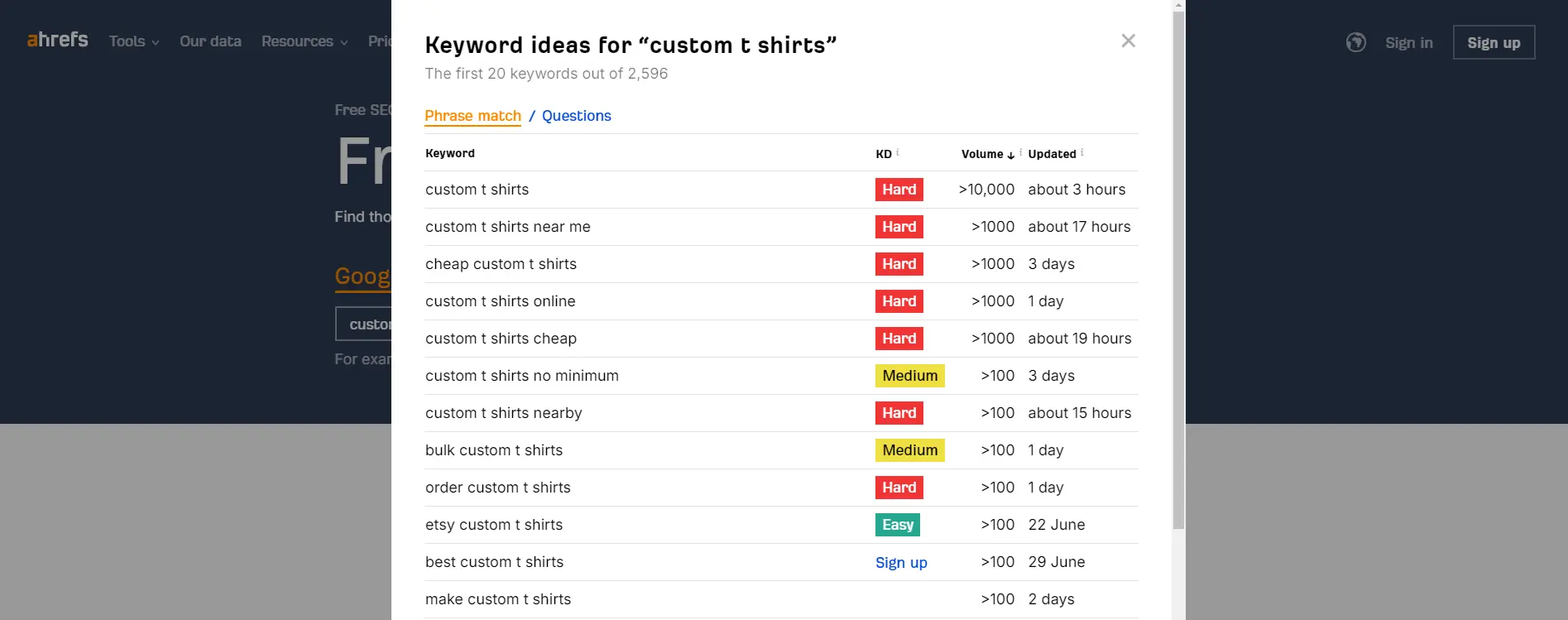
Task: Click the Volume sort arrow
Action: pyautogui.click(x=1011, y=154)
